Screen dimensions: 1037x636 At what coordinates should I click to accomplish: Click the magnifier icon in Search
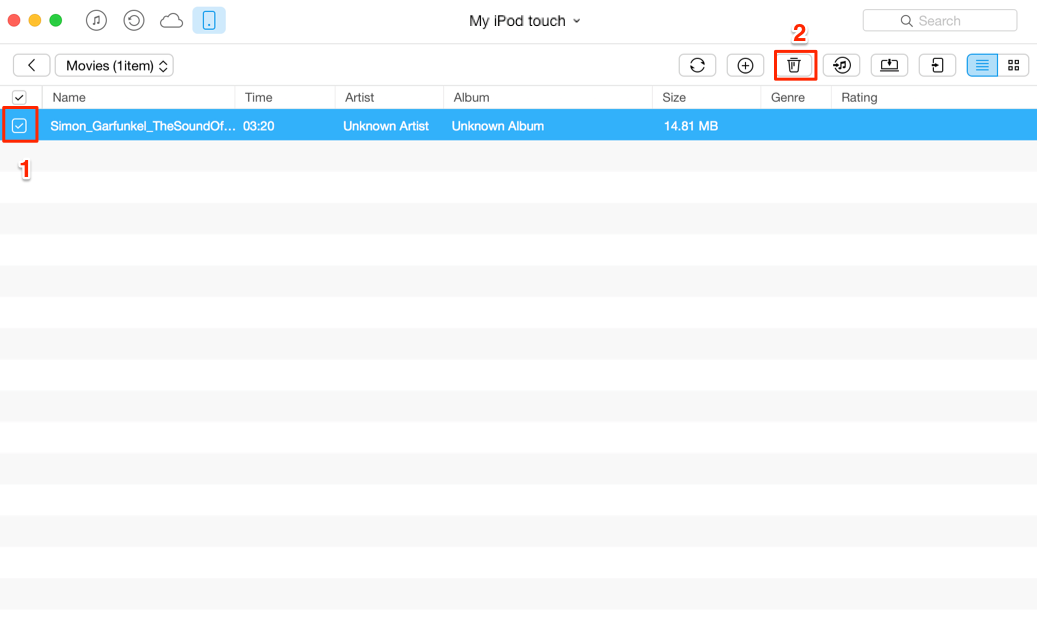(907, 21)
